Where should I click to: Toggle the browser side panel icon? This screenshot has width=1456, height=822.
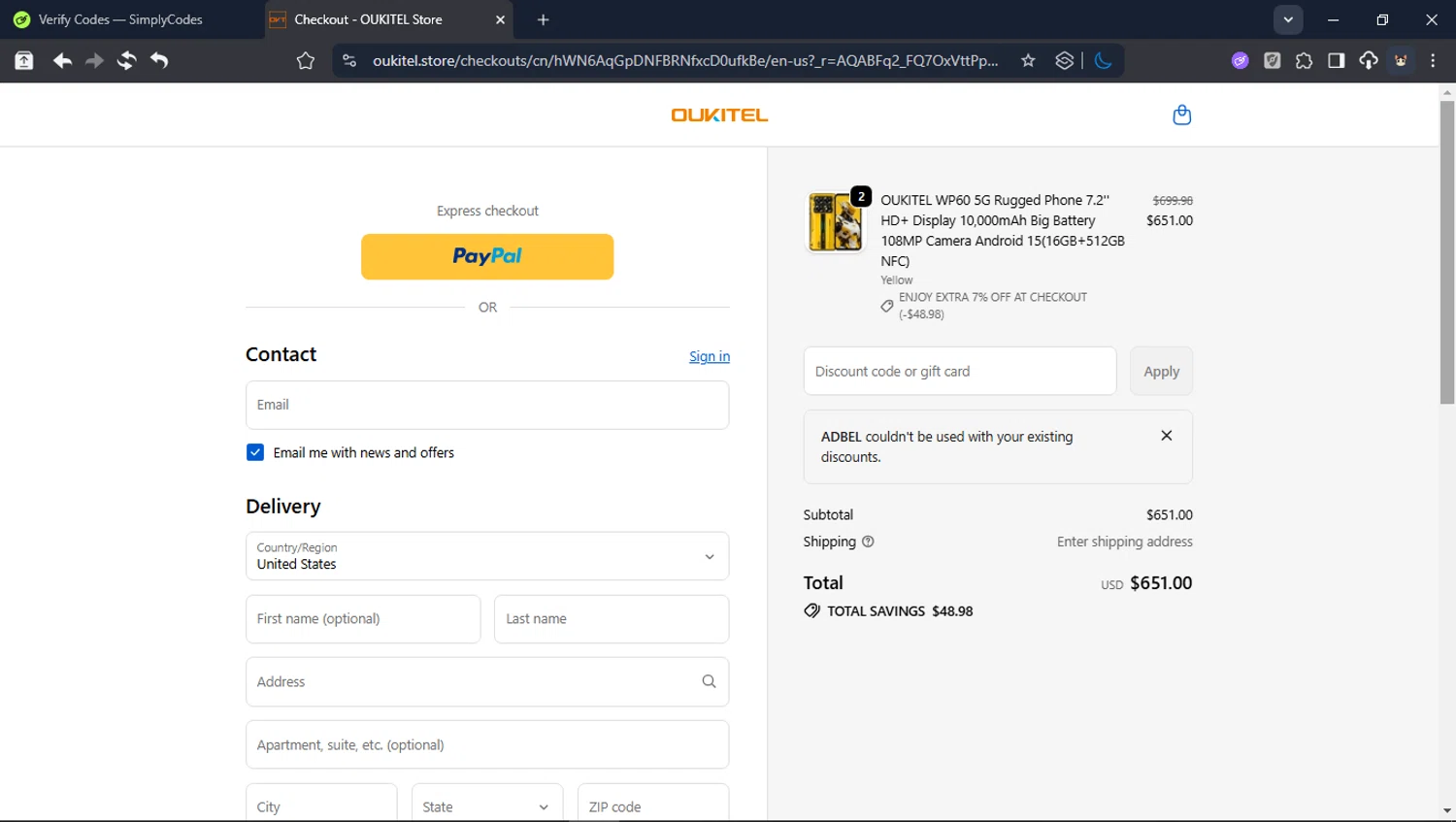[1337, 60]
